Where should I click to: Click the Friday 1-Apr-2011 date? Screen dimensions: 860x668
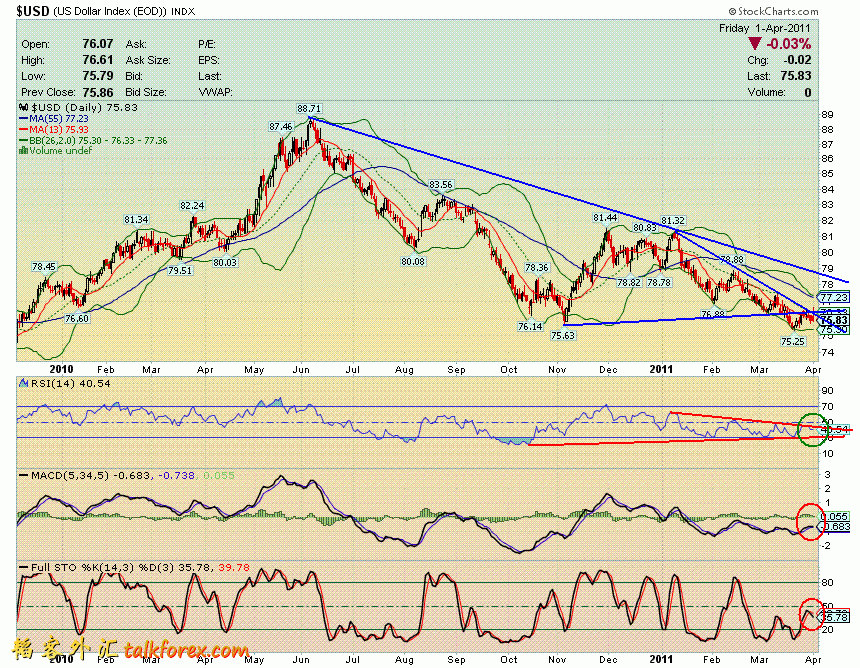point(765,28)
